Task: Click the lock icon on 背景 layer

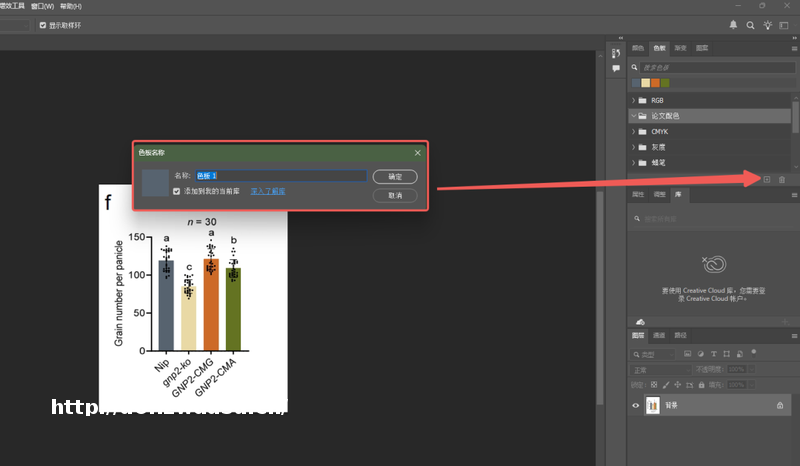Action: point(780,406)
